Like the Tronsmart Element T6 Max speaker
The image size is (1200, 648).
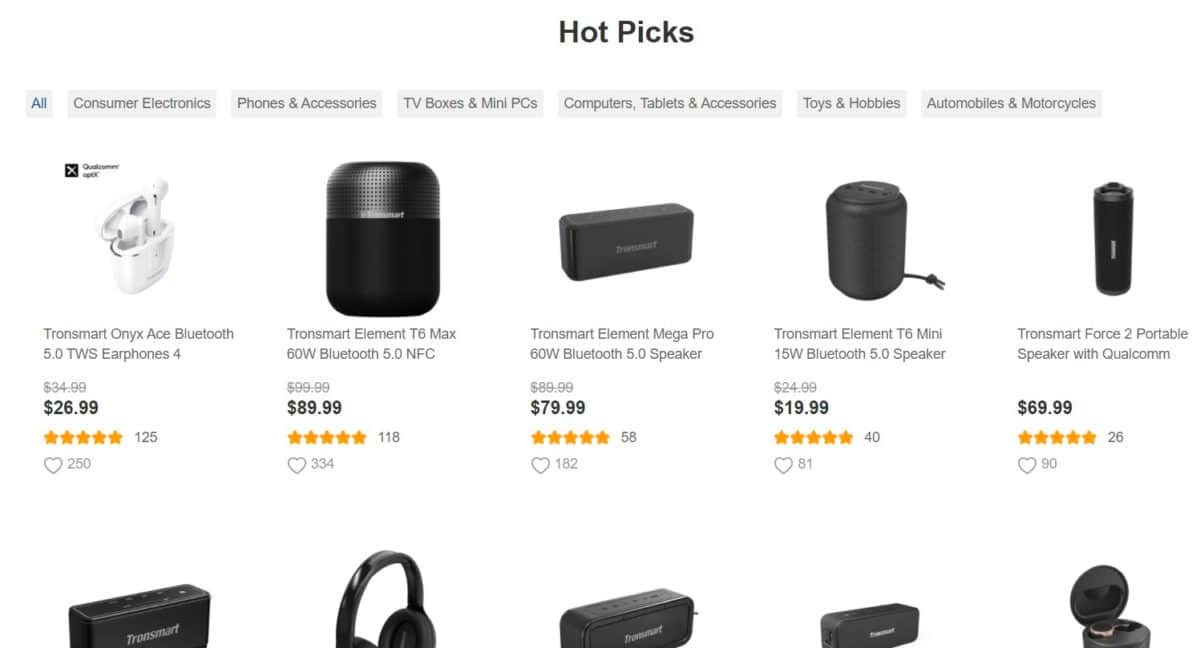tap(296, 465)
